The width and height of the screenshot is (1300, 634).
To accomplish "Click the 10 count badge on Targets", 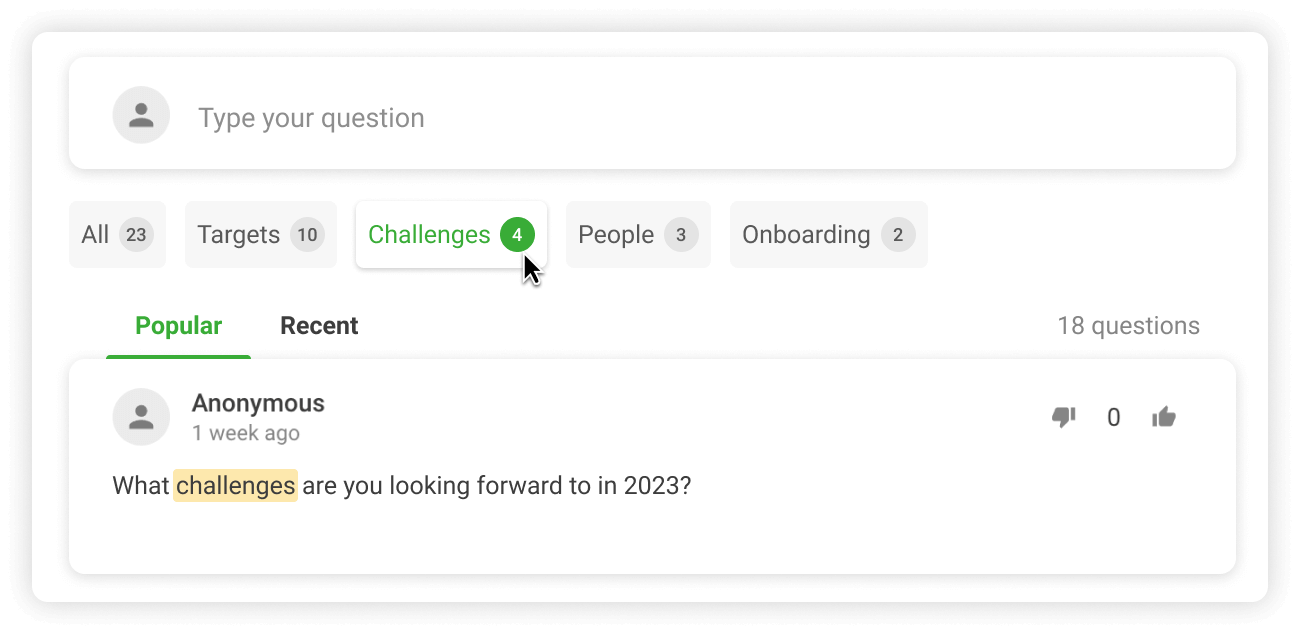I will pos(307,235).
